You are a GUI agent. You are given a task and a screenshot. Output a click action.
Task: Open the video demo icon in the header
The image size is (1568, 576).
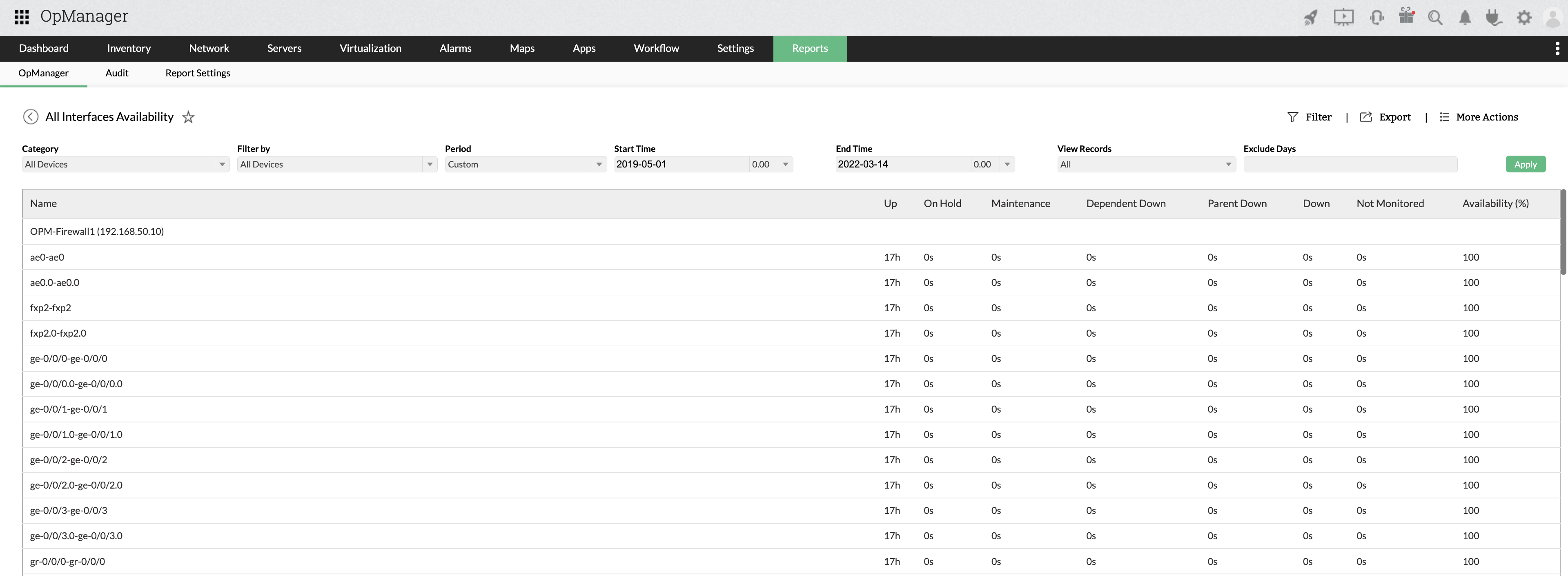click(1344, 17)
